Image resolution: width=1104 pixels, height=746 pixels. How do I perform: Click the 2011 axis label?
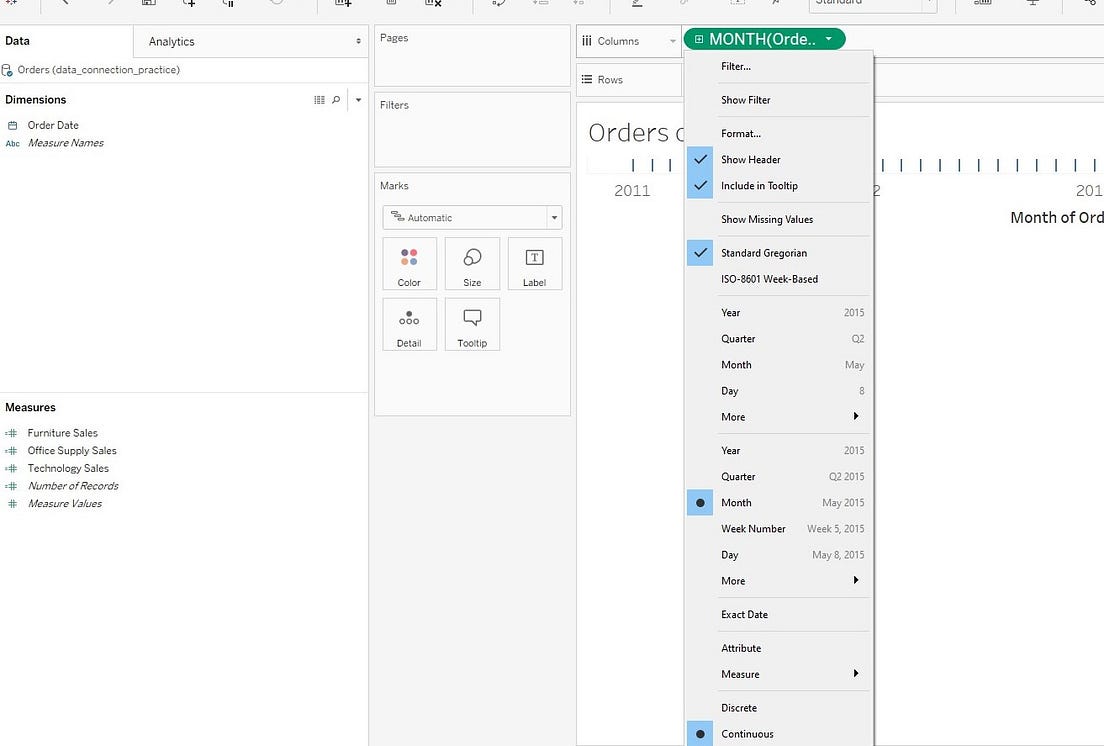(x=632, y=191)
